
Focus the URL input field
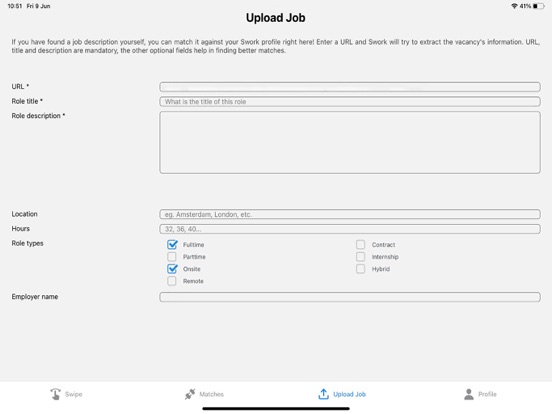[350, 87]
